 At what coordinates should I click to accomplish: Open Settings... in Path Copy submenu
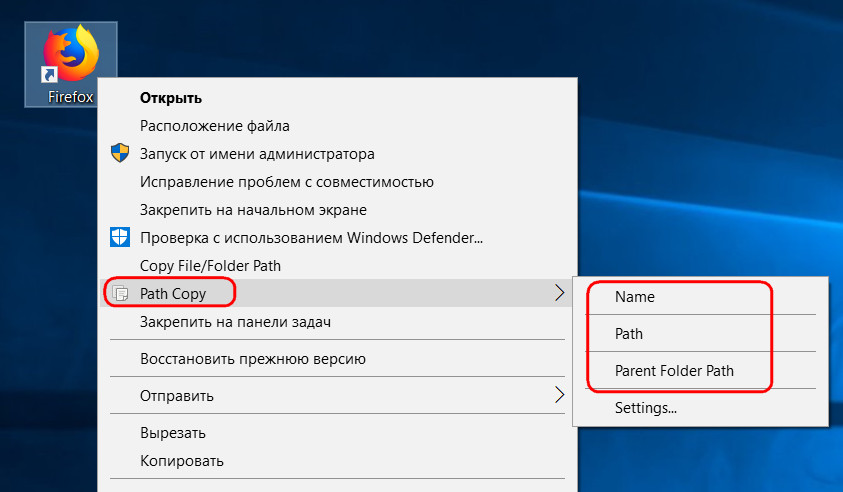coord(646,408)
